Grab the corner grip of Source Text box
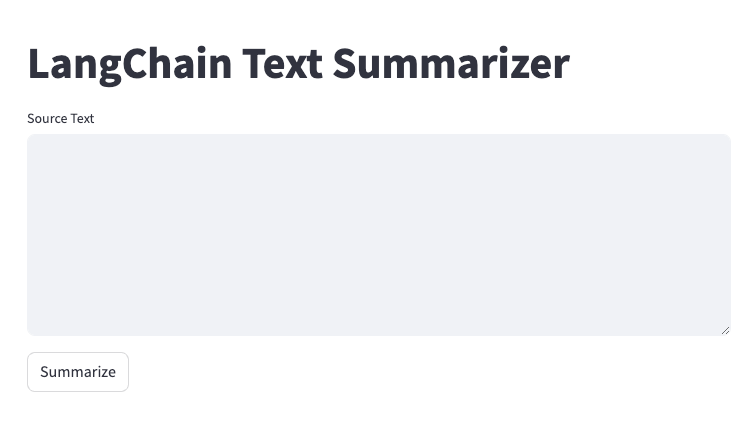 (725, 330)
